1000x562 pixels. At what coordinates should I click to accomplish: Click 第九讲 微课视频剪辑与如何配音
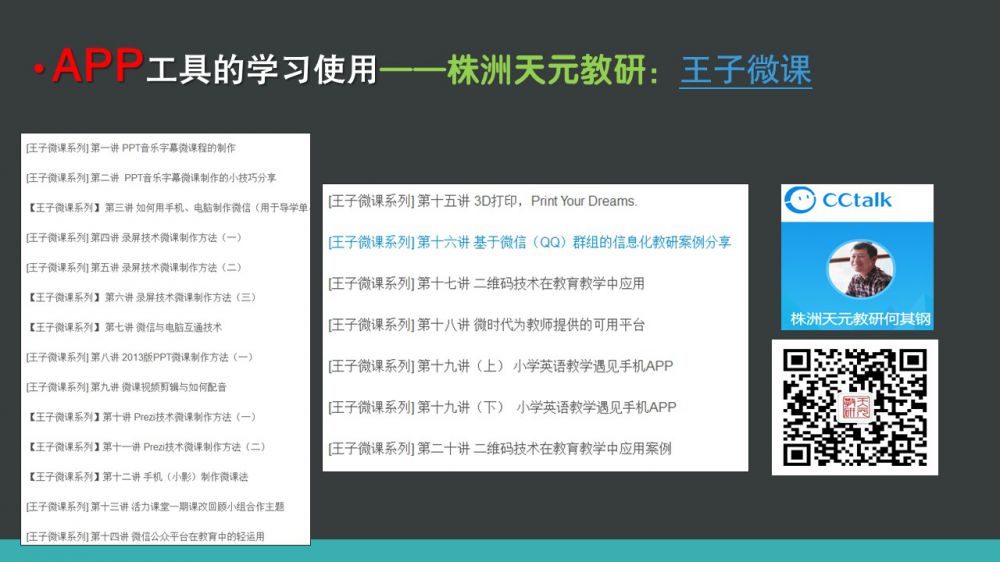(126, 387)
